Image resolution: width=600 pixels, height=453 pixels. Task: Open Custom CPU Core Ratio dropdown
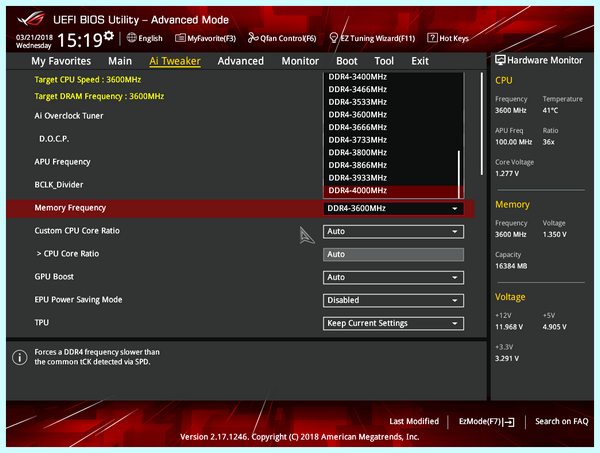click(x=393, y=231)
